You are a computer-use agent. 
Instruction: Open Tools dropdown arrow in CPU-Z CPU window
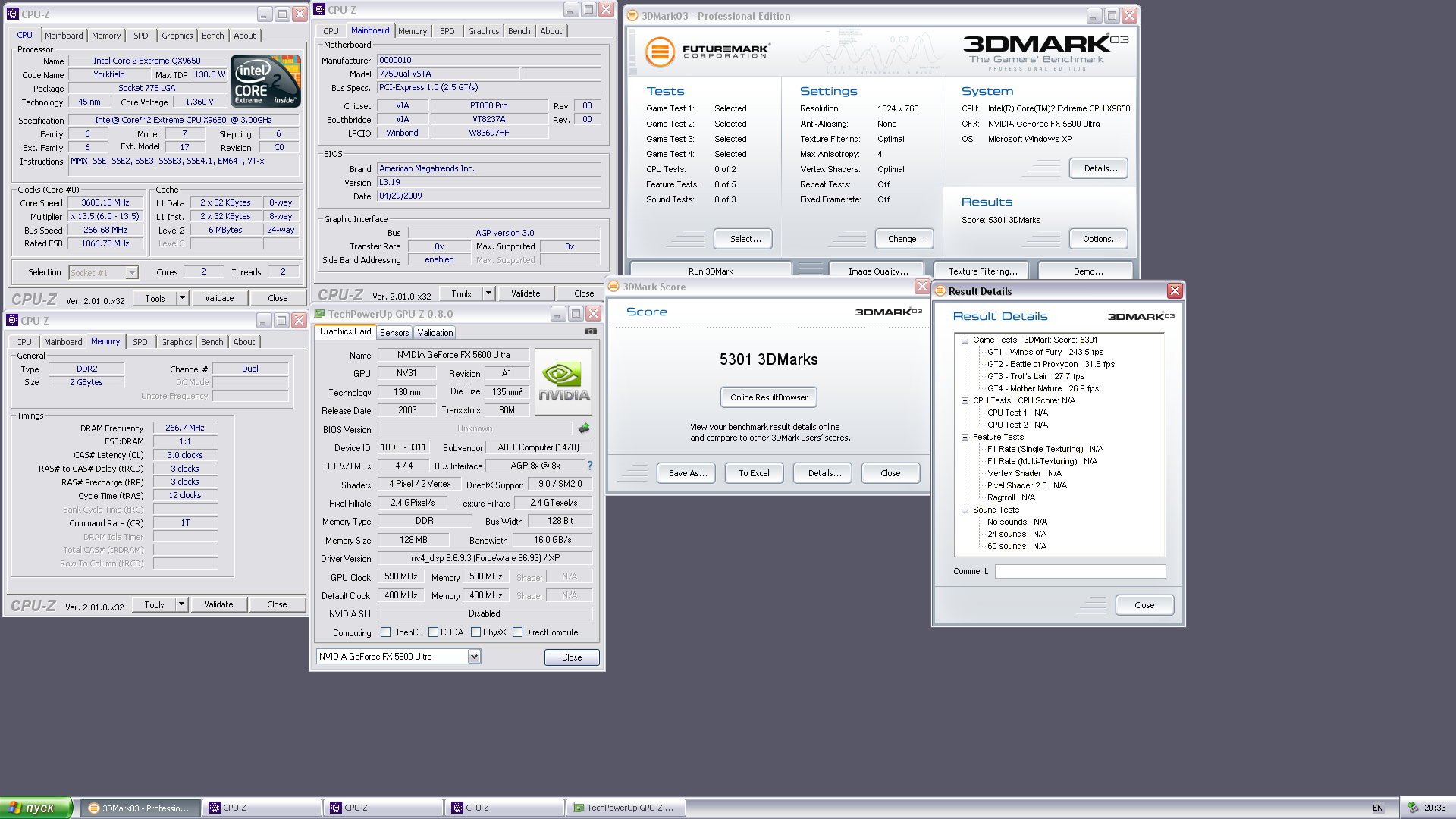[182, 298]
